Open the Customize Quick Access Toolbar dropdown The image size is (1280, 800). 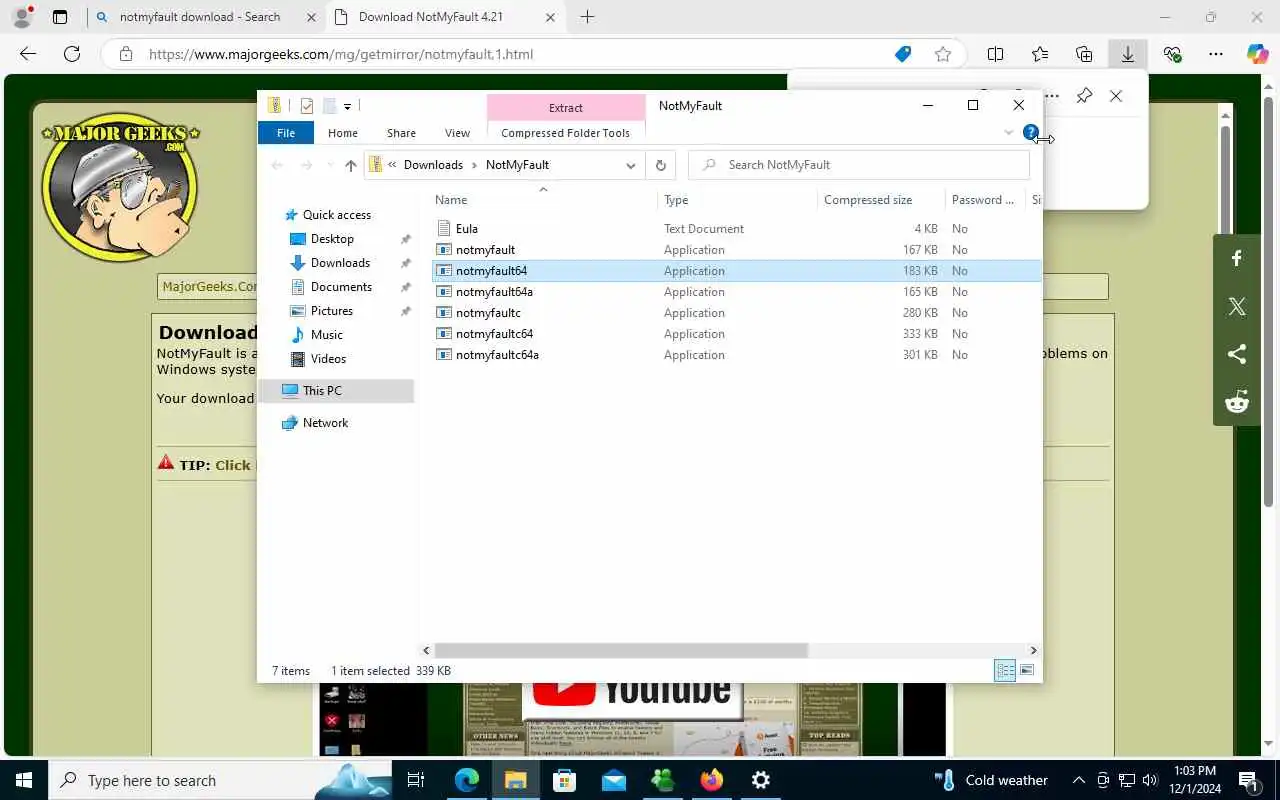coord(347,106)
